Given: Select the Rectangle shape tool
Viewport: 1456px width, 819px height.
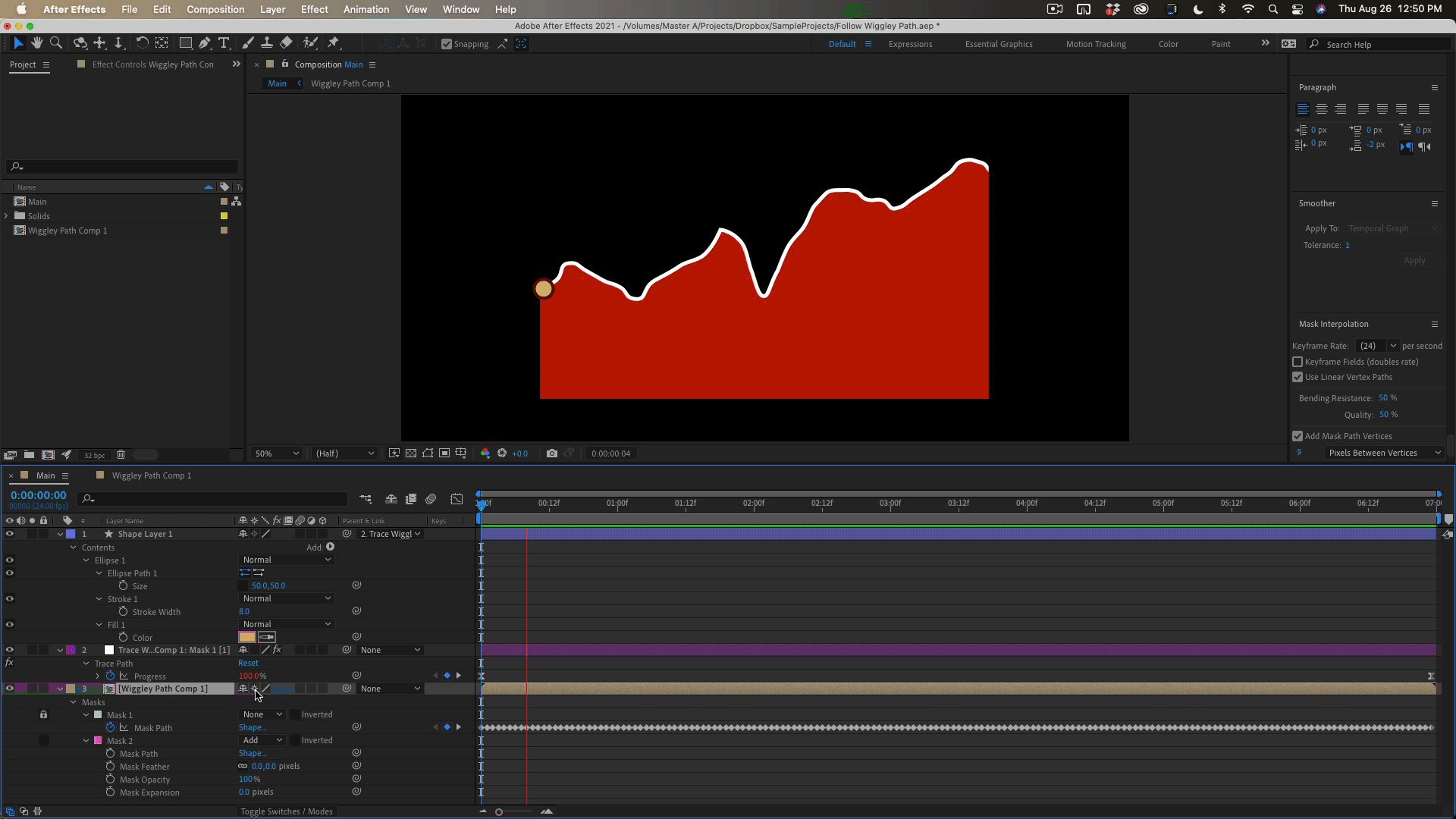Looking at the screenshot, I should 185,43.
